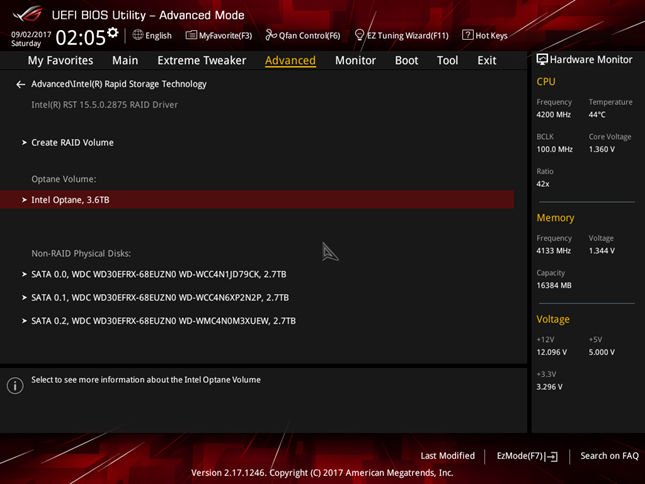The width and height of the screenshot is (645, 484).
Task: Click the English language button
Action: (158, 35)
